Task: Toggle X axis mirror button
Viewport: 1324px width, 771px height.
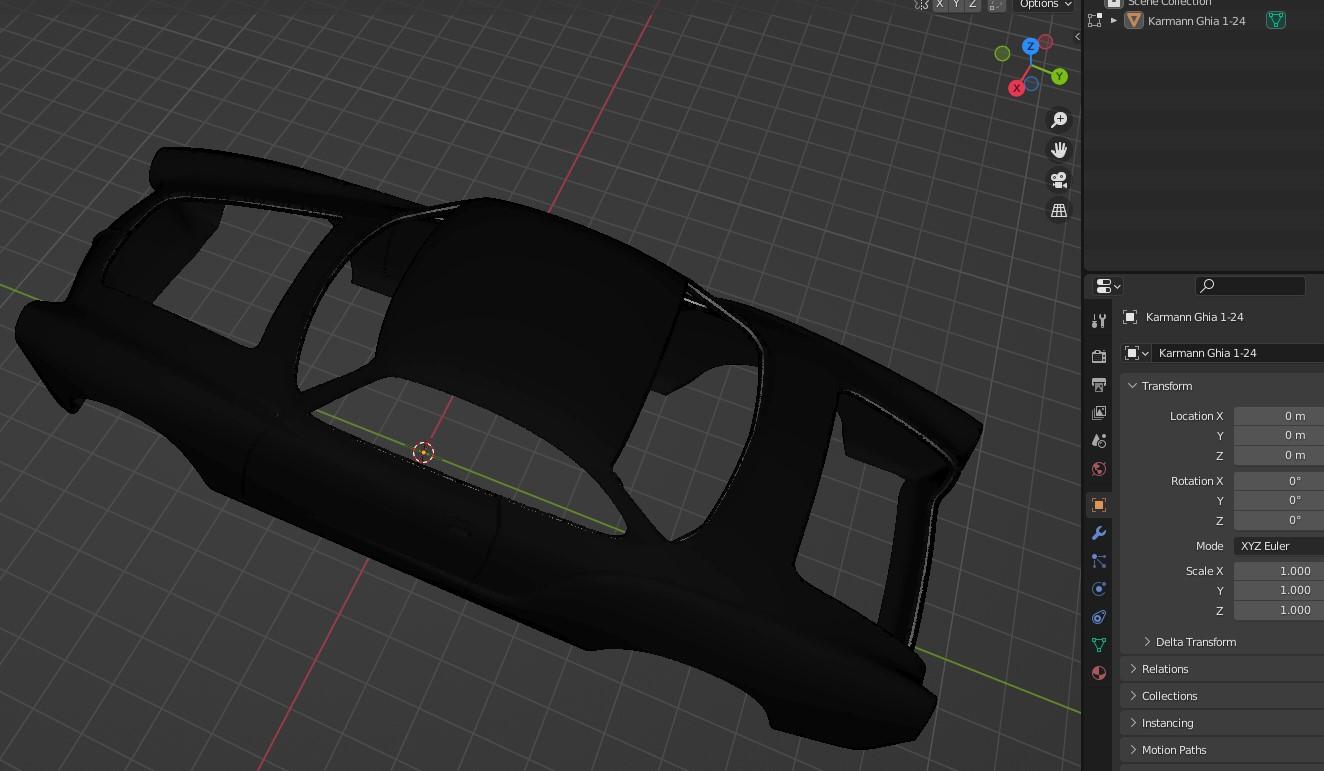Action: pos(939,4)
